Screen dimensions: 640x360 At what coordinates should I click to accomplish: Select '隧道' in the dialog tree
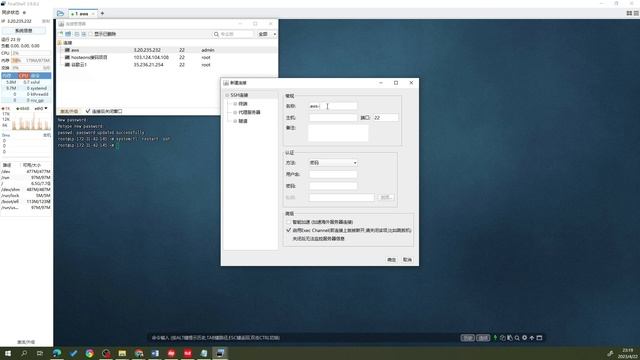pyautogui.click(x=243, y=121)
